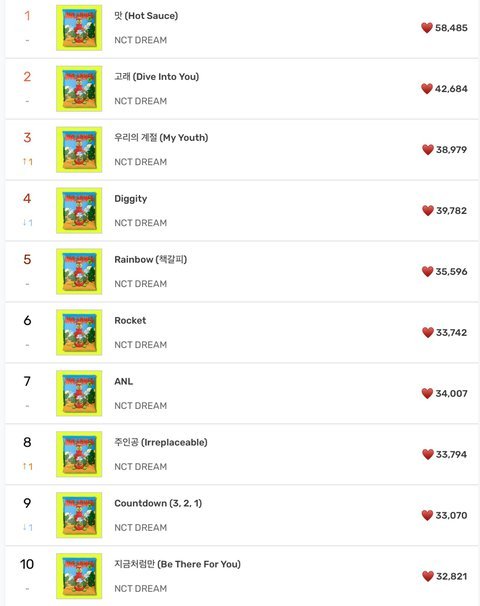Click the heart icon for Rocket
This screenshot has height=606, width=480.
(x=428, y=333)
